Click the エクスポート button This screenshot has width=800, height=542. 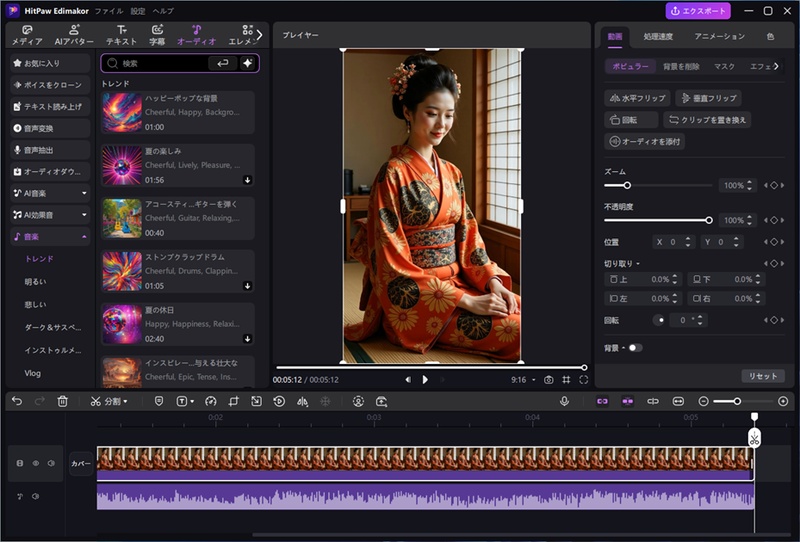coord(697,11)
